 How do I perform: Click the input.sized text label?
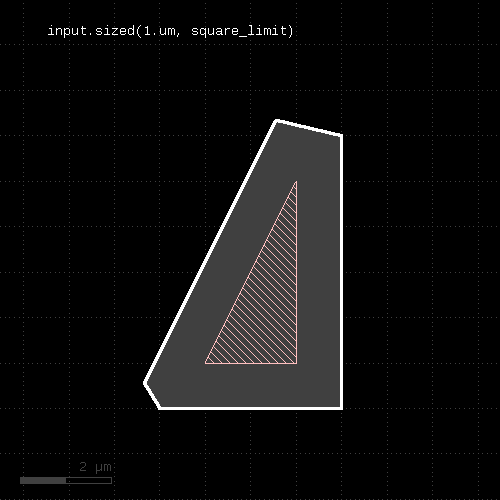pos(170,31)
